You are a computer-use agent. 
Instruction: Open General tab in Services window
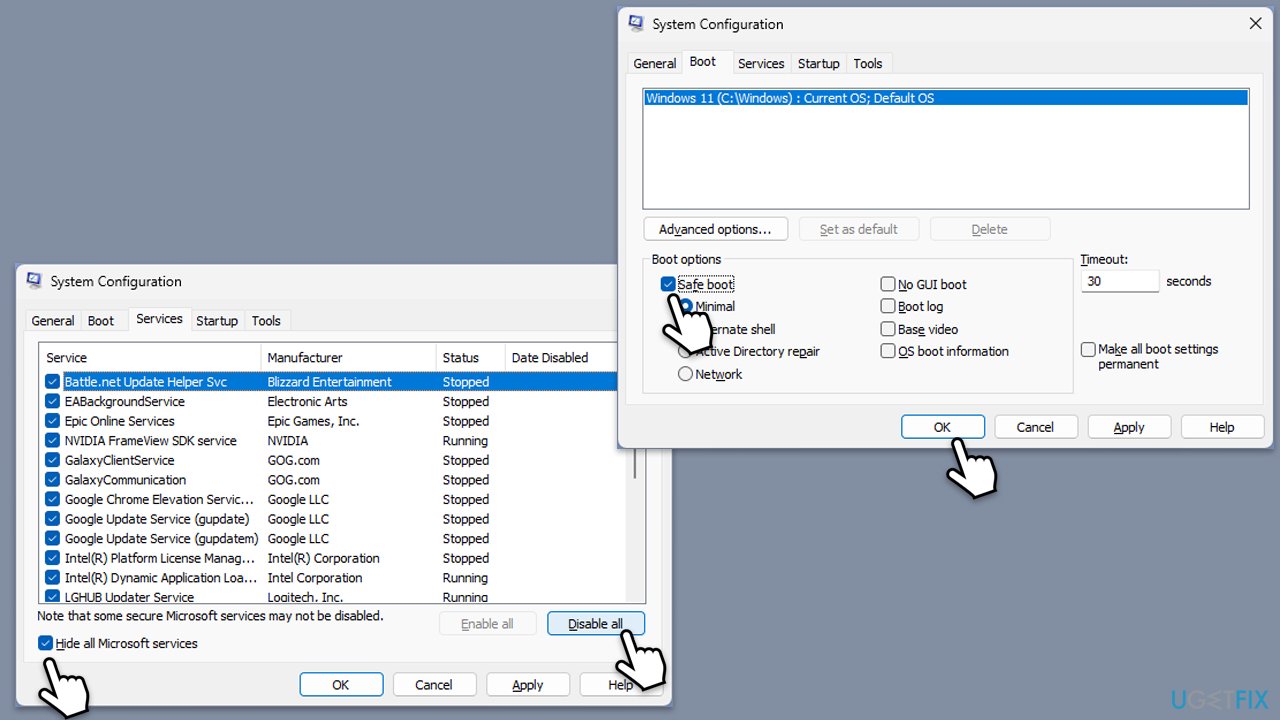pyautogui.click(x=53, y=321)
